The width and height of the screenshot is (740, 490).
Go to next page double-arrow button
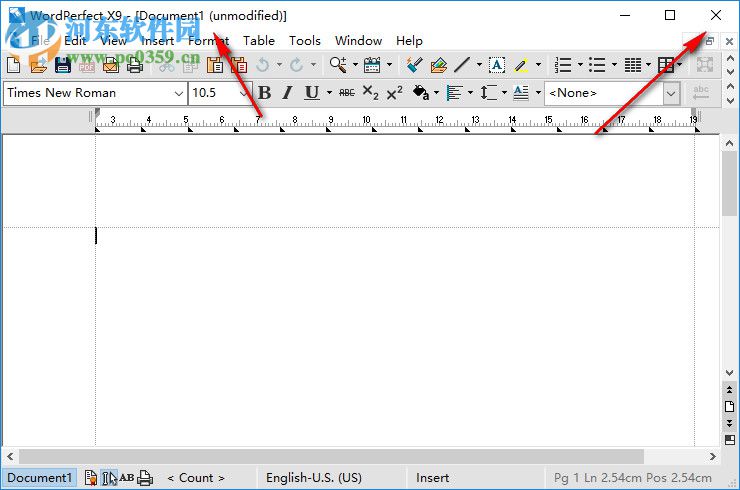click(730, 422)
